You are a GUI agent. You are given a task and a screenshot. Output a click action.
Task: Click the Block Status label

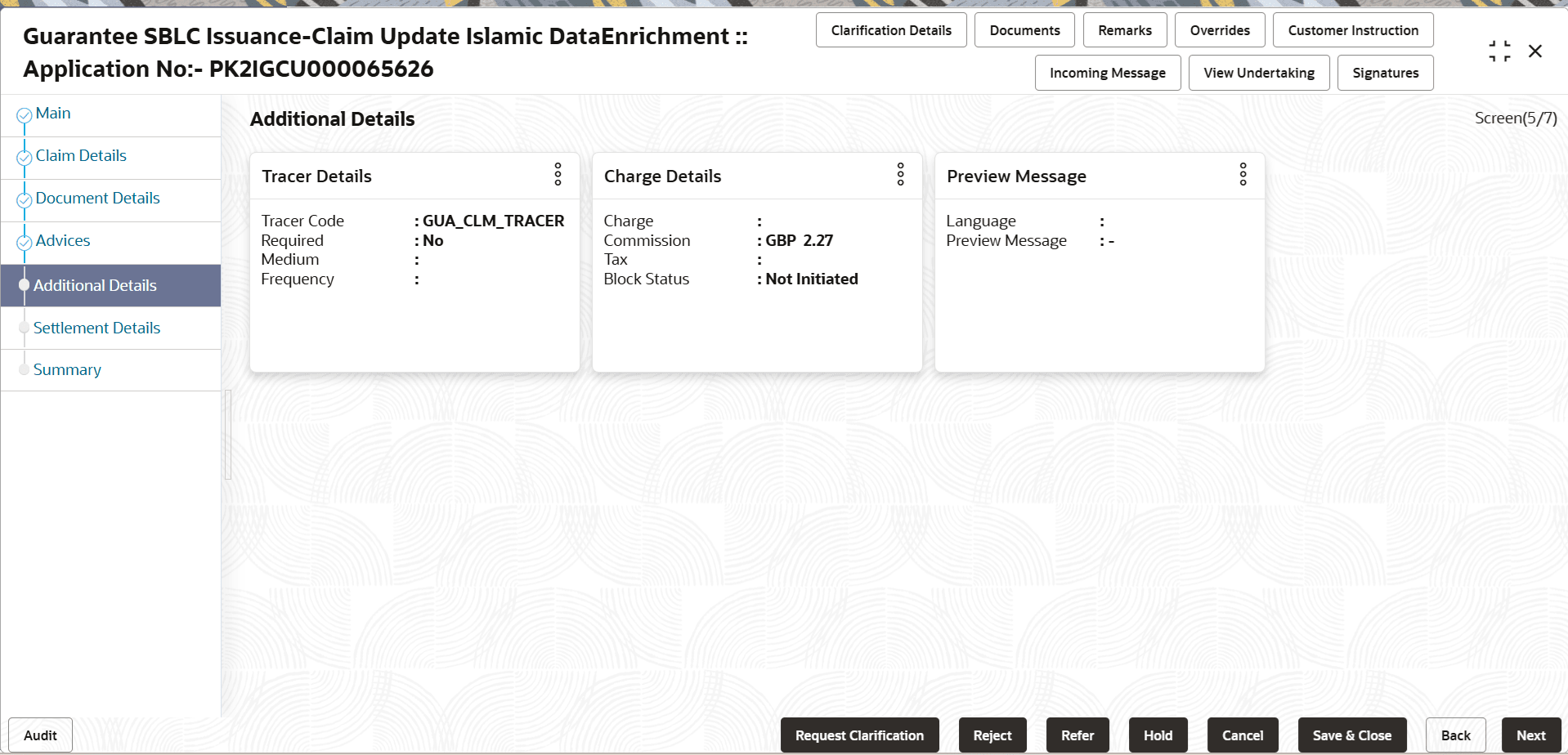pyautogui.click(x=646, y=279)
